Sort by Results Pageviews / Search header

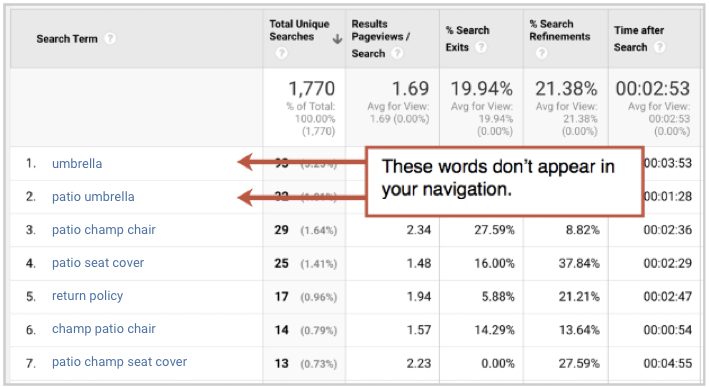tap(380, 38)
